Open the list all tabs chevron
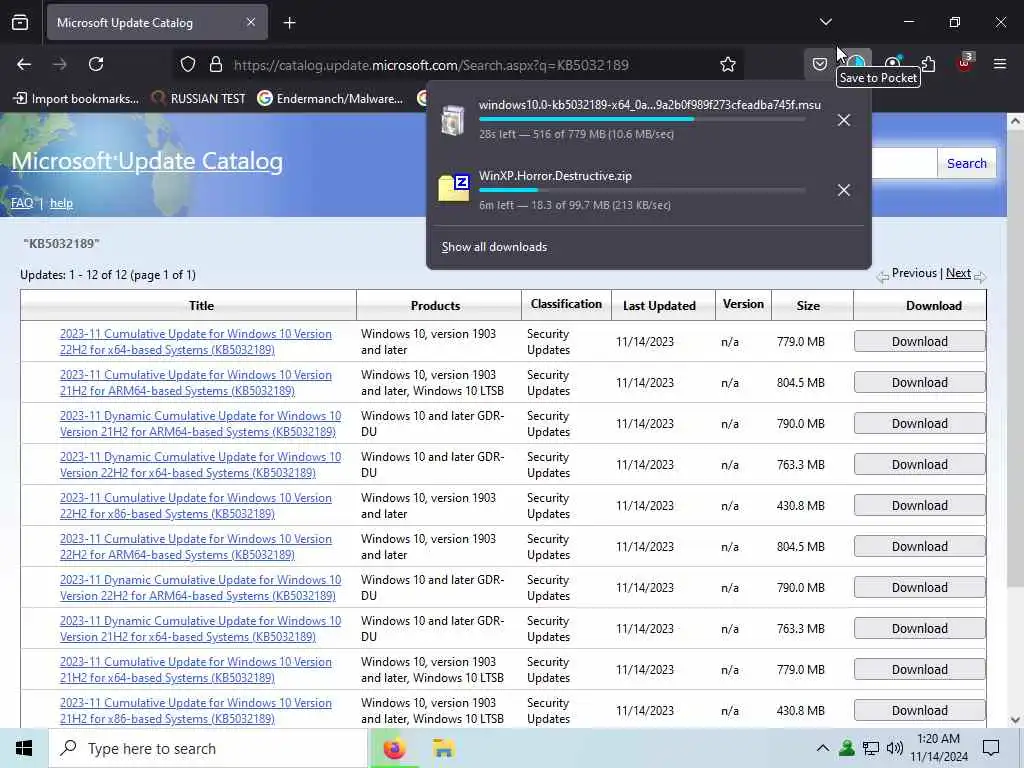1024x768 pixels. (825, 23)
